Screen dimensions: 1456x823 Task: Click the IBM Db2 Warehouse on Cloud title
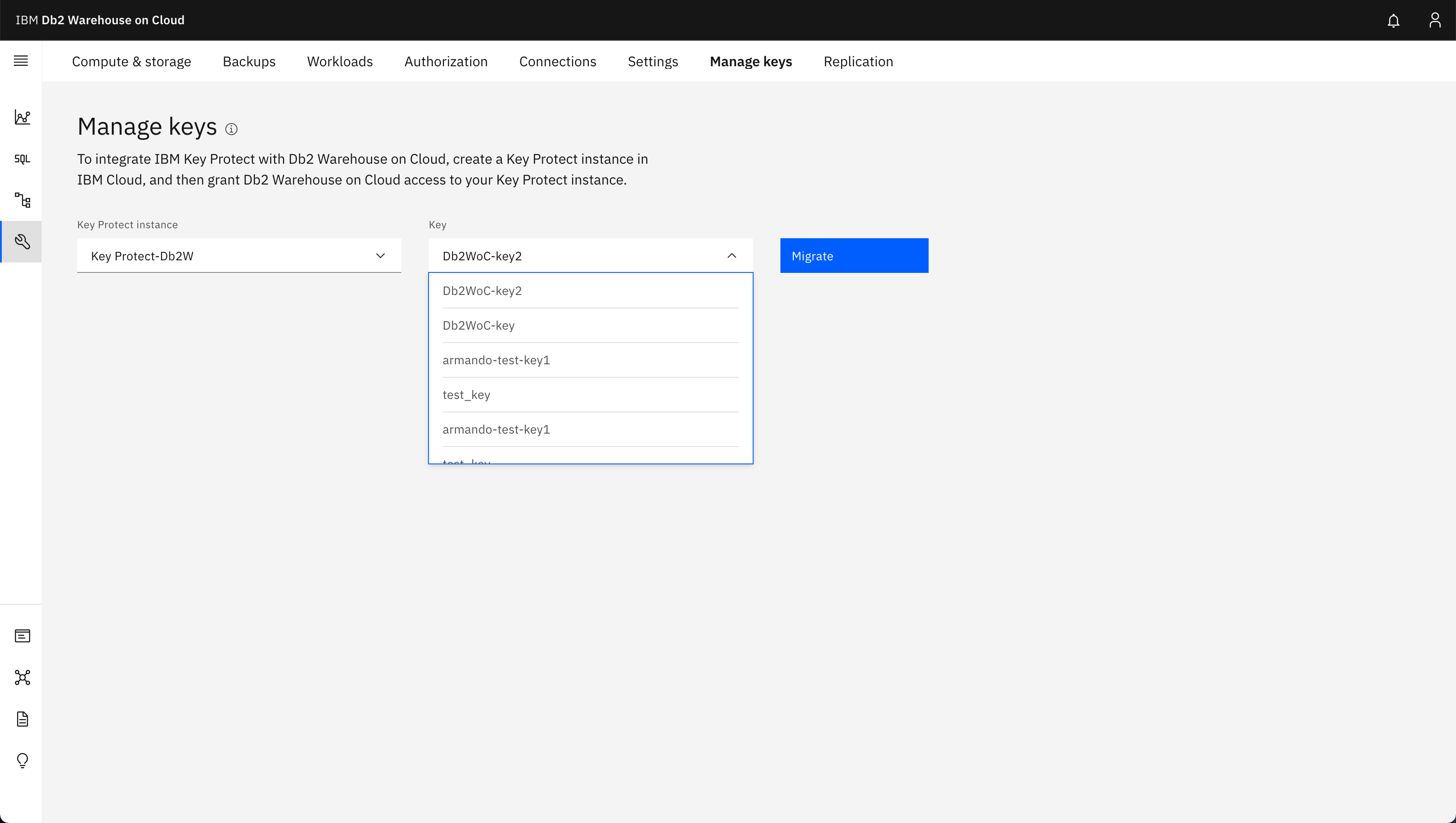click(100, 20)
